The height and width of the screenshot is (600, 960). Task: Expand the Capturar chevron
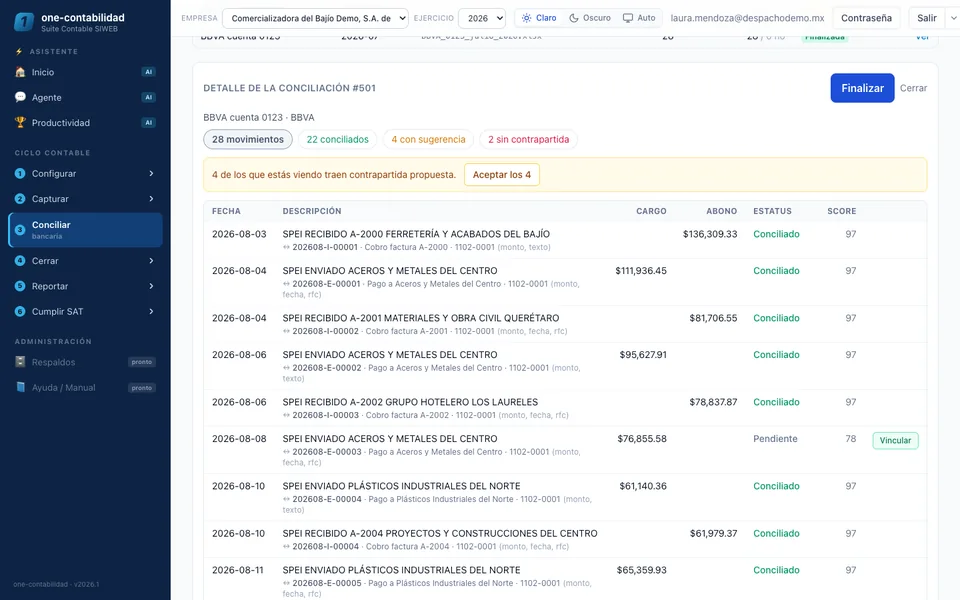point(151,198)
